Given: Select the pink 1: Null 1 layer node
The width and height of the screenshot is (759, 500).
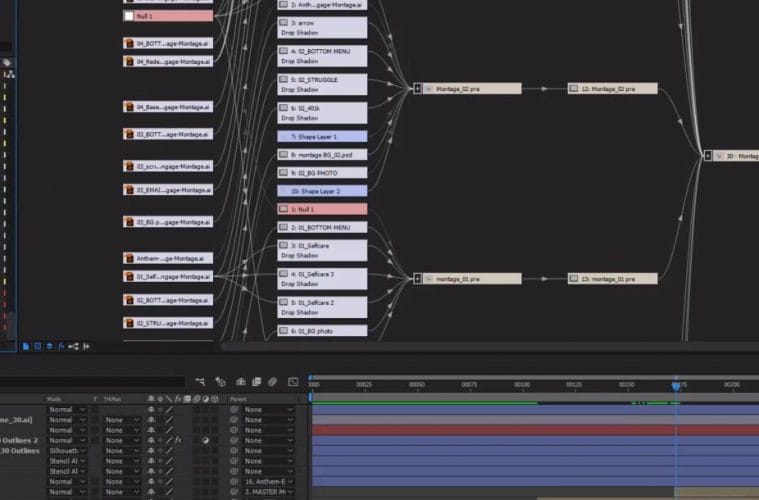Looking at the screenshot, I should pyautogui.click(x=322, y=209).
